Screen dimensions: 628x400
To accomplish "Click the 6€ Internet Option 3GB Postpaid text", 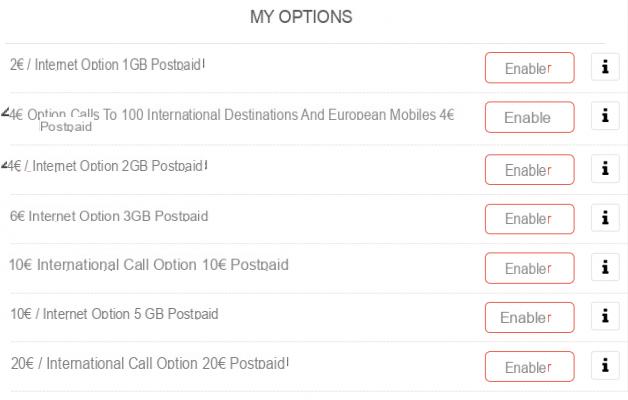I will [109, 216].
